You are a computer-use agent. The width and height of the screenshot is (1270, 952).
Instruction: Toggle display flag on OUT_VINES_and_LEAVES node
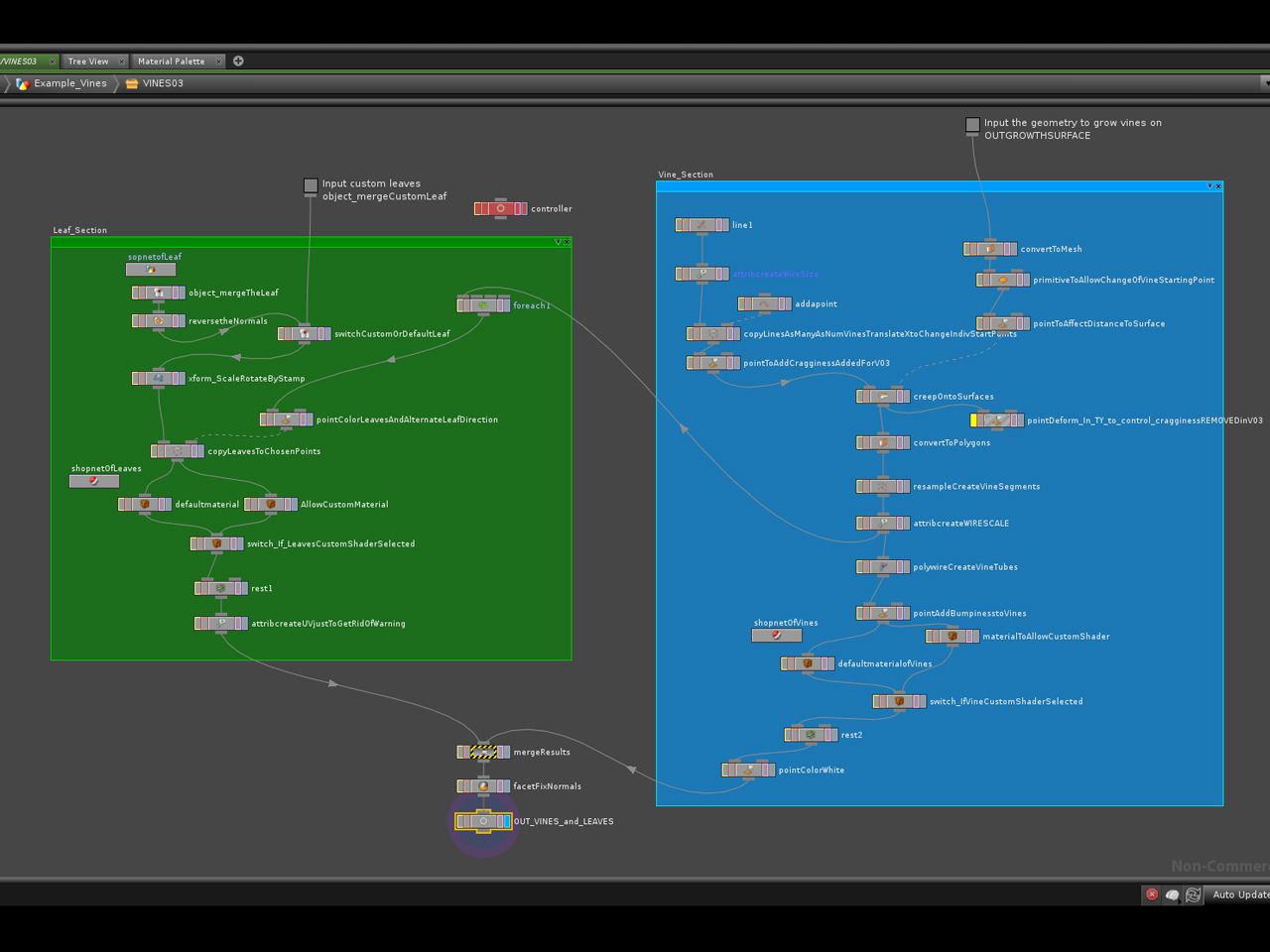(506, 821)
